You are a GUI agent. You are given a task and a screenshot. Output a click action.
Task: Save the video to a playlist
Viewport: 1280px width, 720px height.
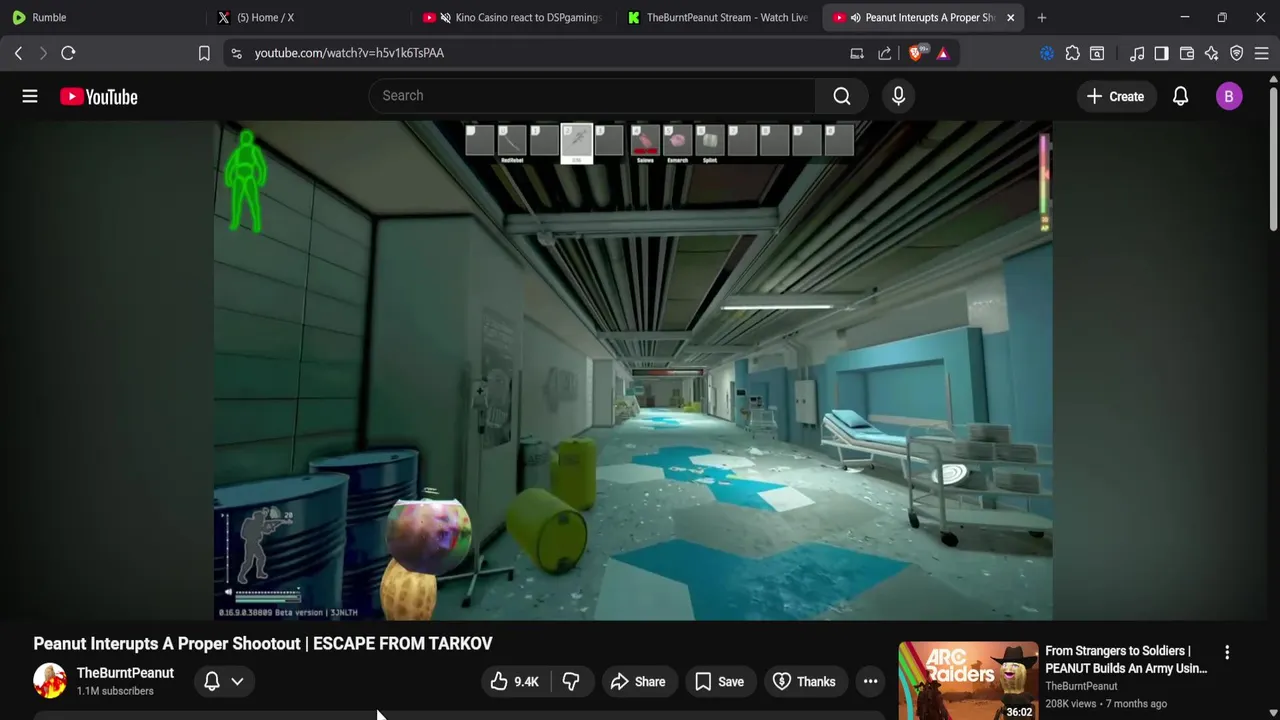(719, 682)
